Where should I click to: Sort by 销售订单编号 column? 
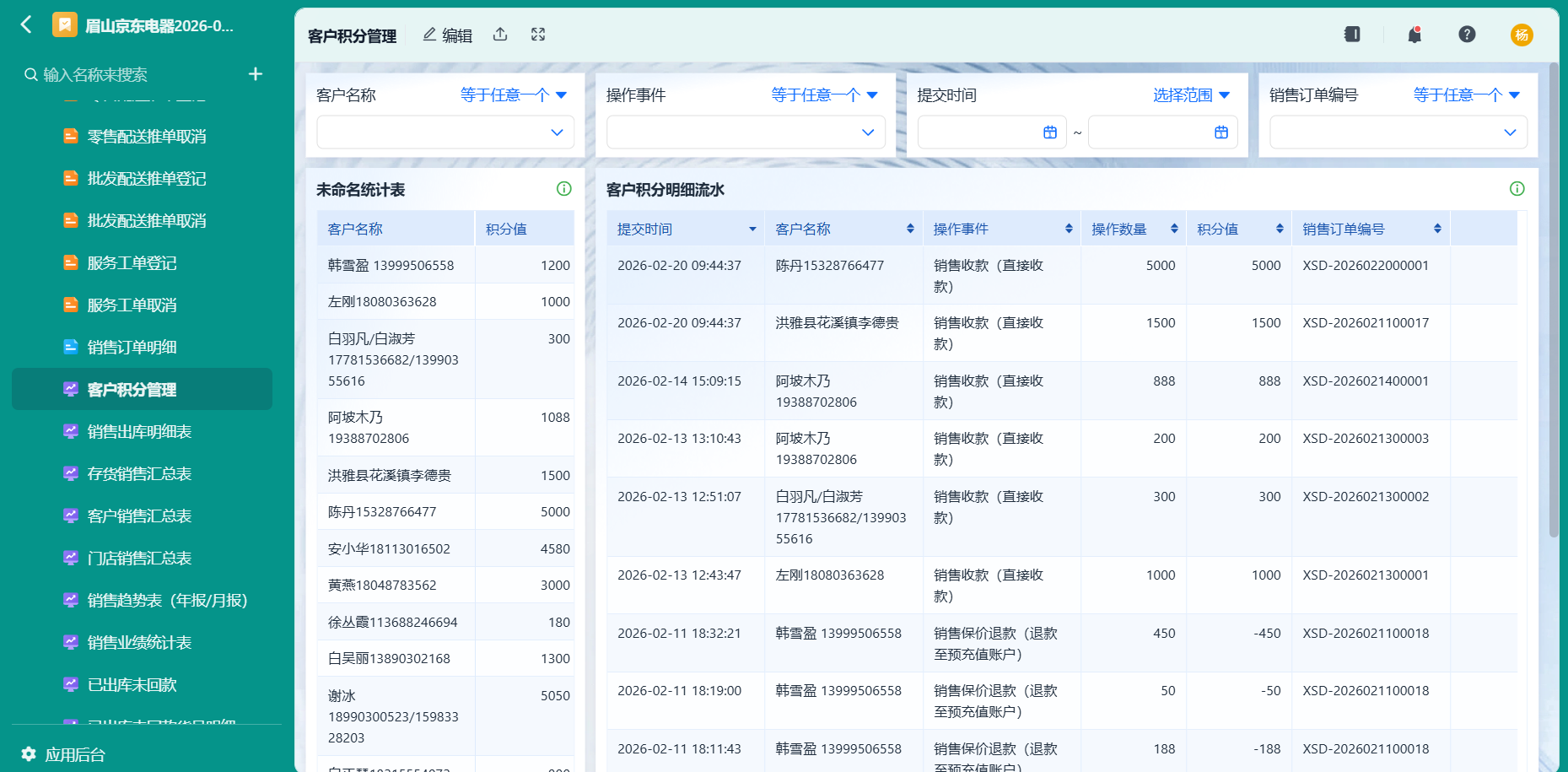(x=1437, y=229)
